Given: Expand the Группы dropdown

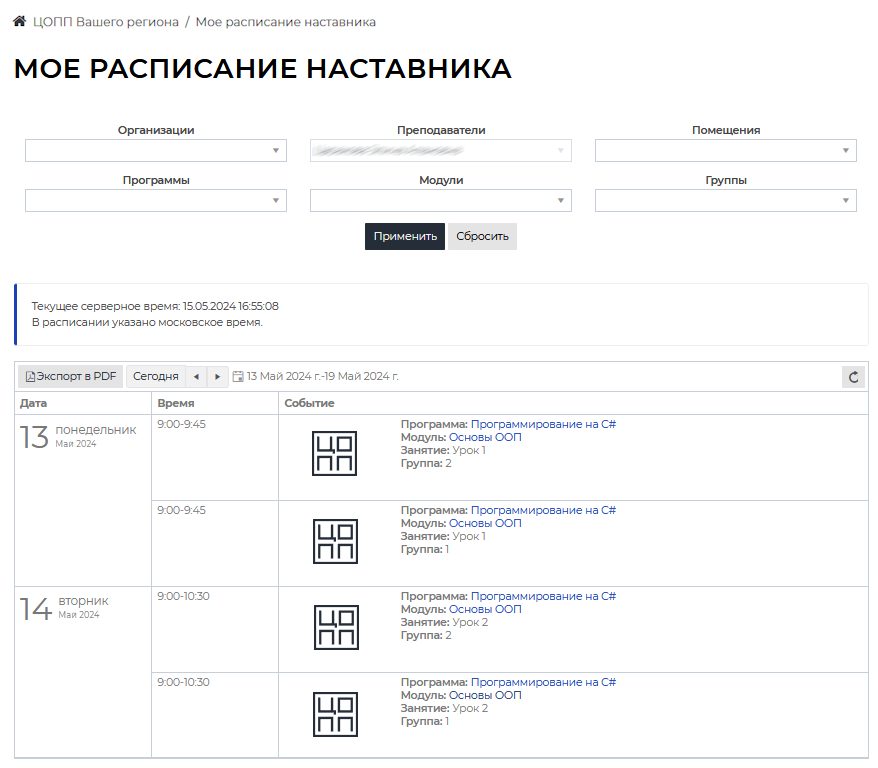Looking at the screenshot, I should [725, 201].
